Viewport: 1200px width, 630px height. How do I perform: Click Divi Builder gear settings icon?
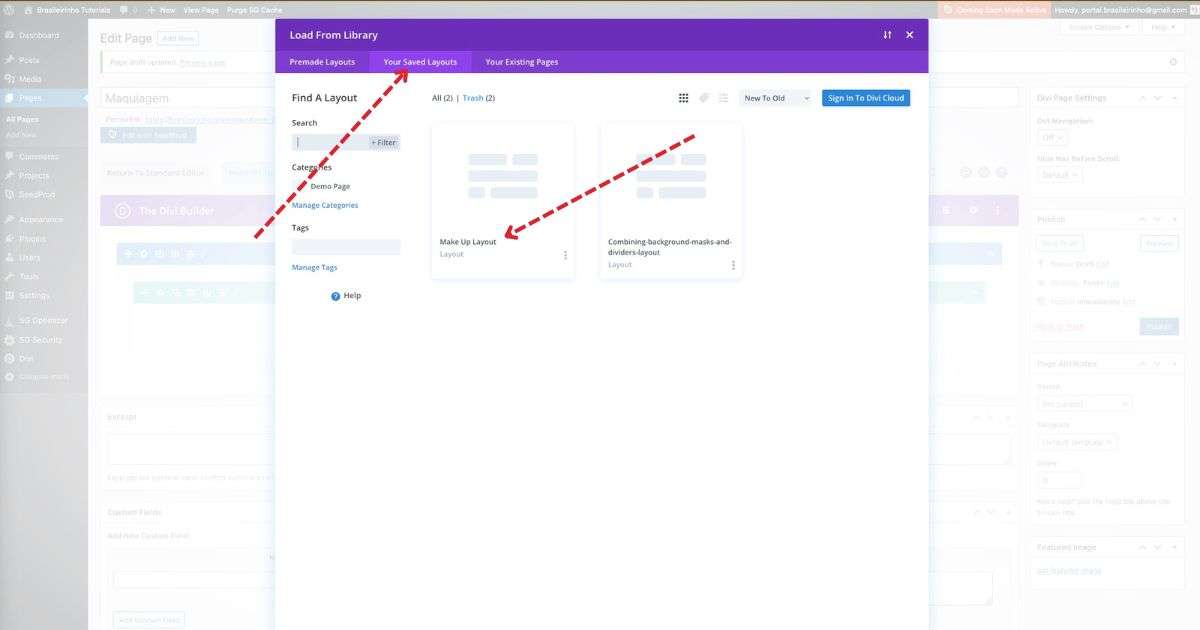(973, 211)
